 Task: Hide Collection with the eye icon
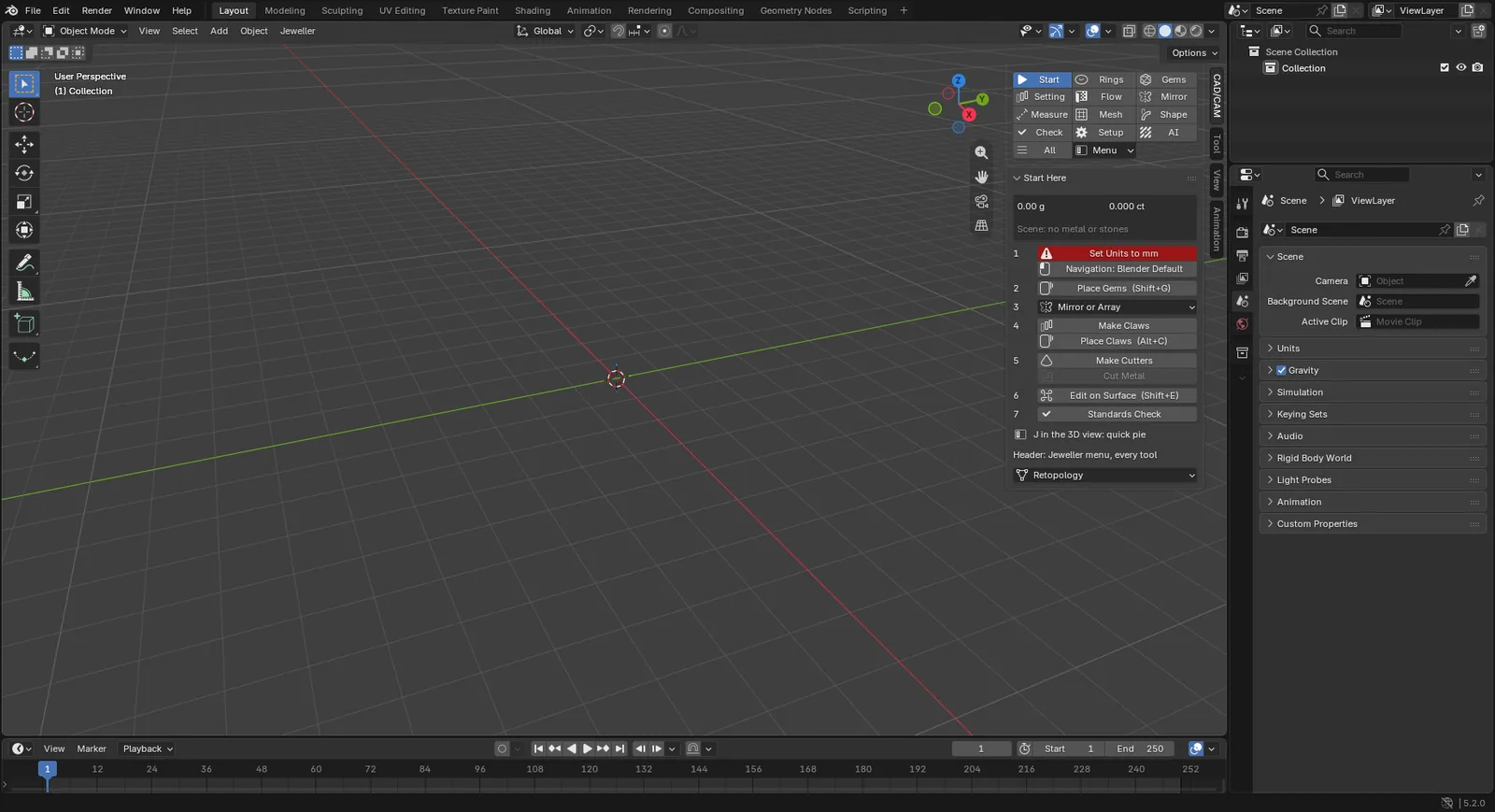(1461, 68)
